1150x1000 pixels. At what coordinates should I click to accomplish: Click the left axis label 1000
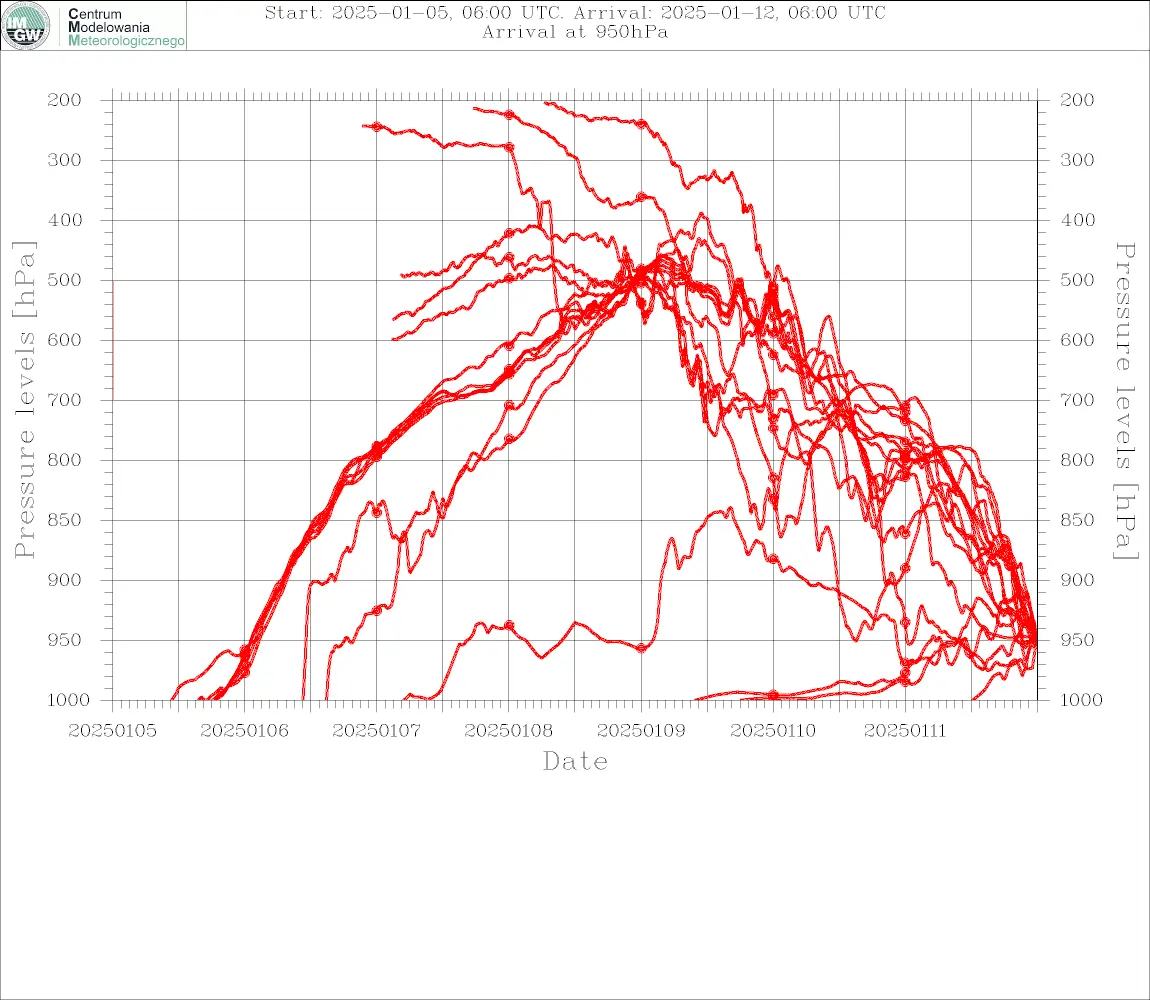(68, 700)
